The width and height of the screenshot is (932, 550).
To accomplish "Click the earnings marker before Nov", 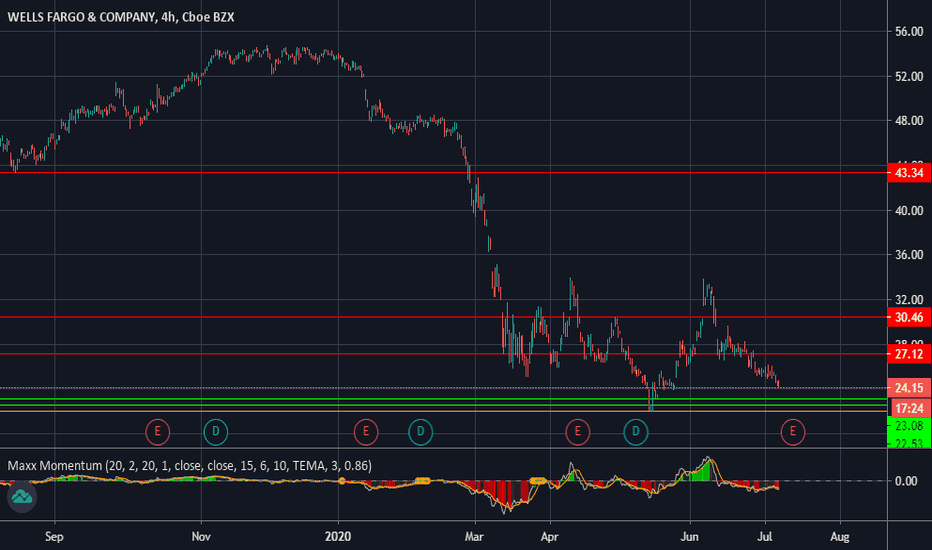I will [158, 432].
